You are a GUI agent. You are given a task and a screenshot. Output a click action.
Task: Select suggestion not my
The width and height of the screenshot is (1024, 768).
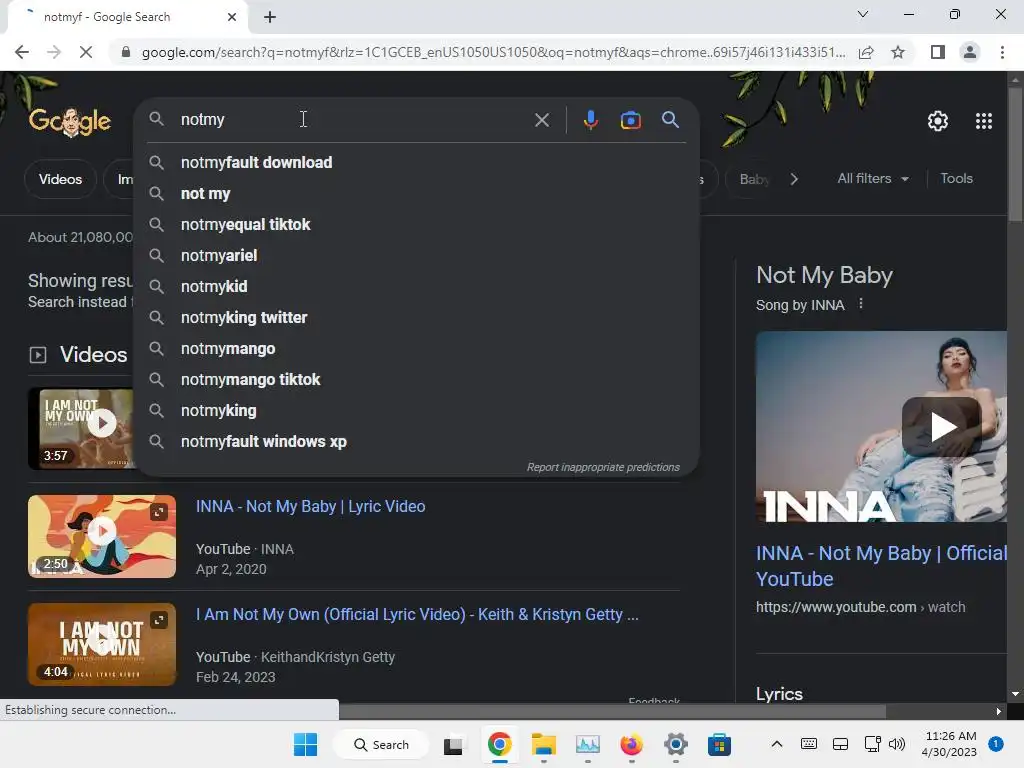pyautogui.click(x=417, y=193)
